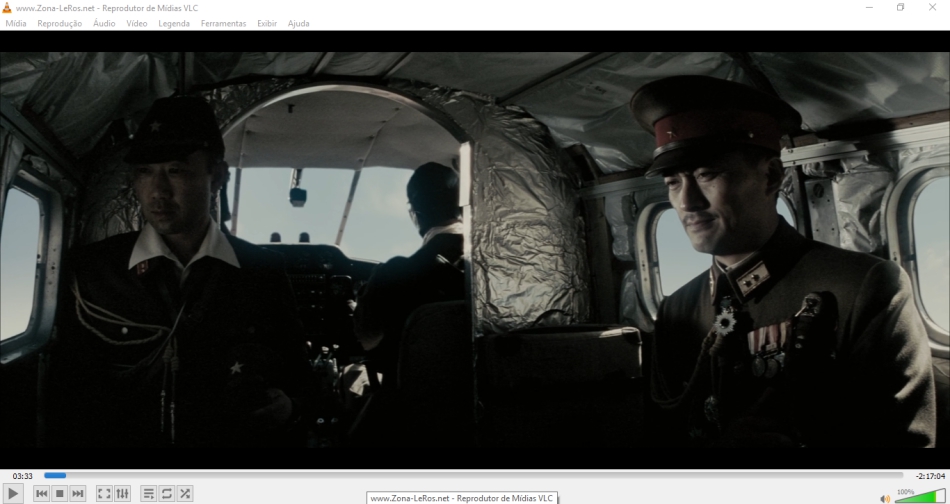
Task: Click elapsed time label 03:33
Action: pos(22,476)
